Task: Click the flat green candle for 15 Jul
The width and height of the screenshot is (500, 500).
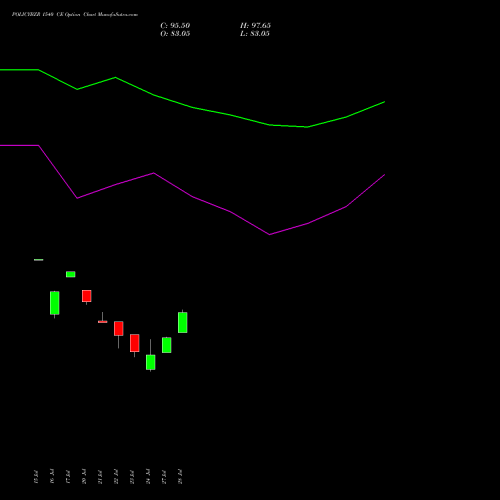Action: [39, 260]
